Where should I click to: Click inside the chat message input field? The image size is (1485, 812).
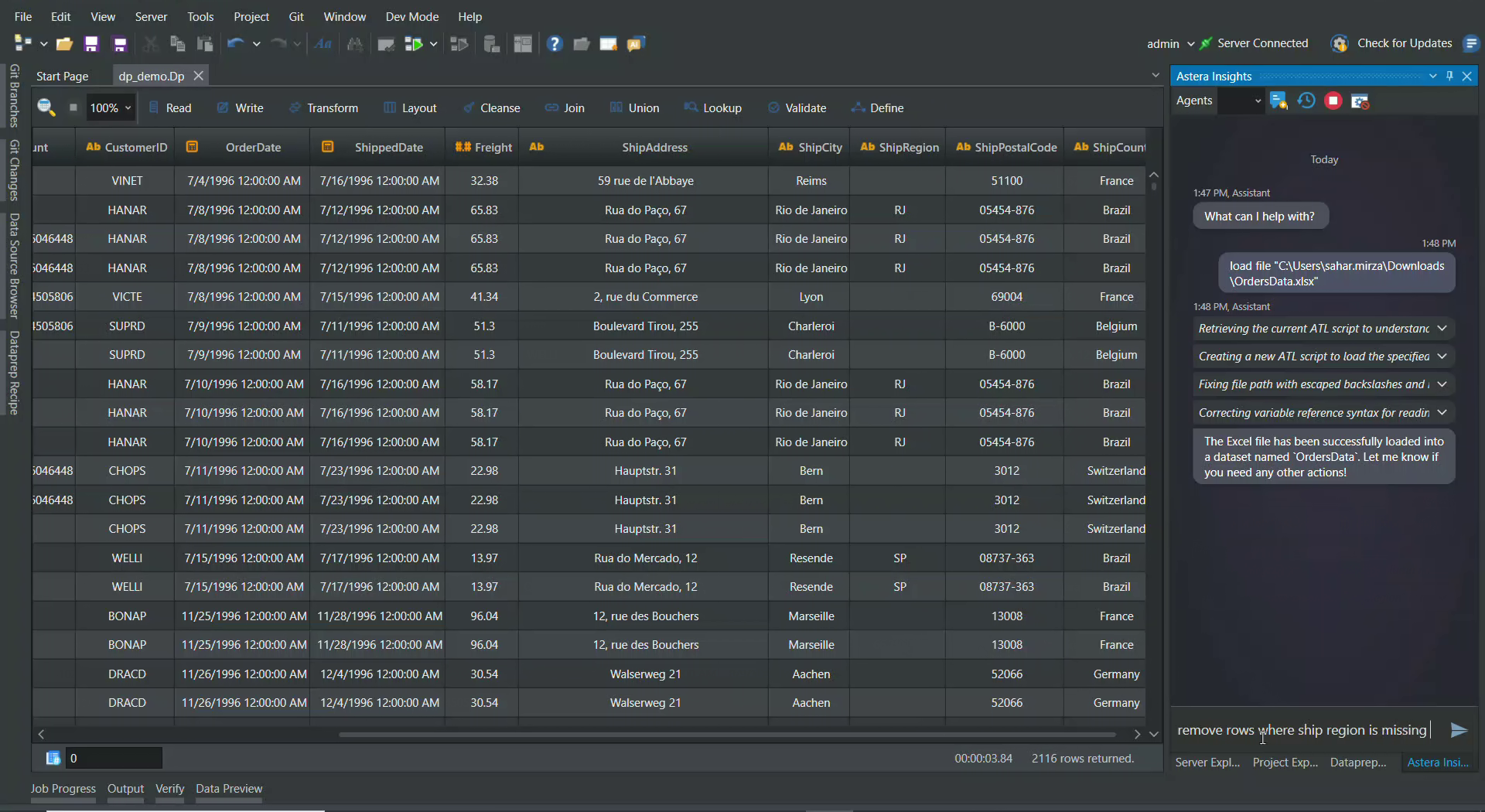(1307, 730)
